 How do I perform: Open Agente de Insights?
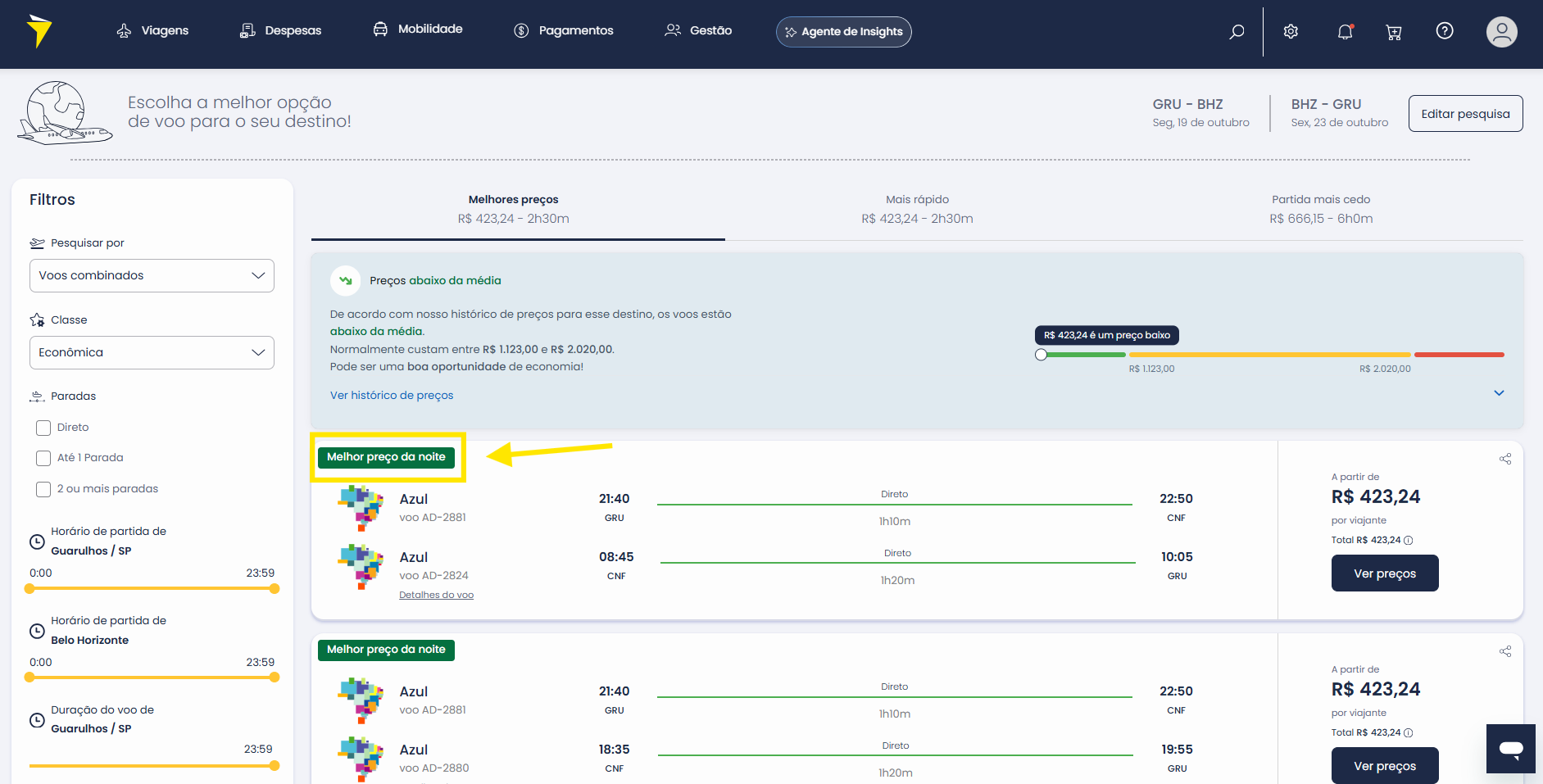pyautogui.click(x=844, y=32)
